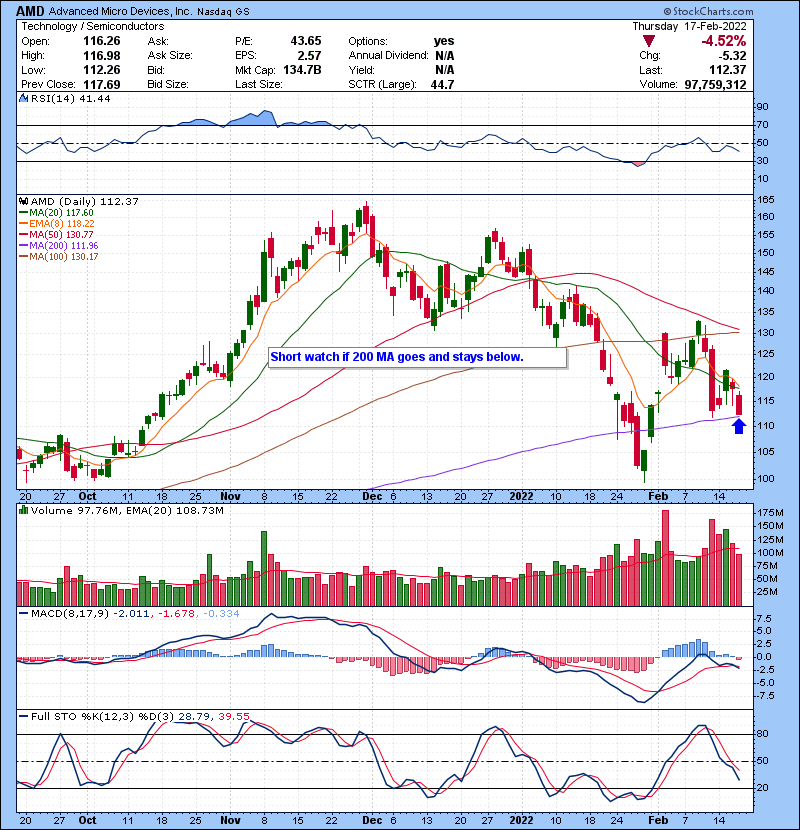Click the red down-triangle change indicator

[x=649, y=41]
